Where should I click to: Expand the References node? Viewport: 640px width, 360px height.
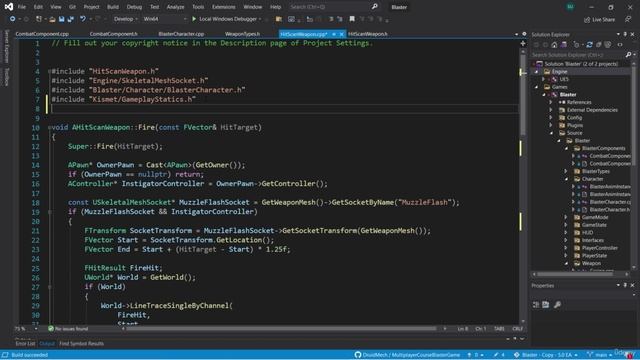551,102
